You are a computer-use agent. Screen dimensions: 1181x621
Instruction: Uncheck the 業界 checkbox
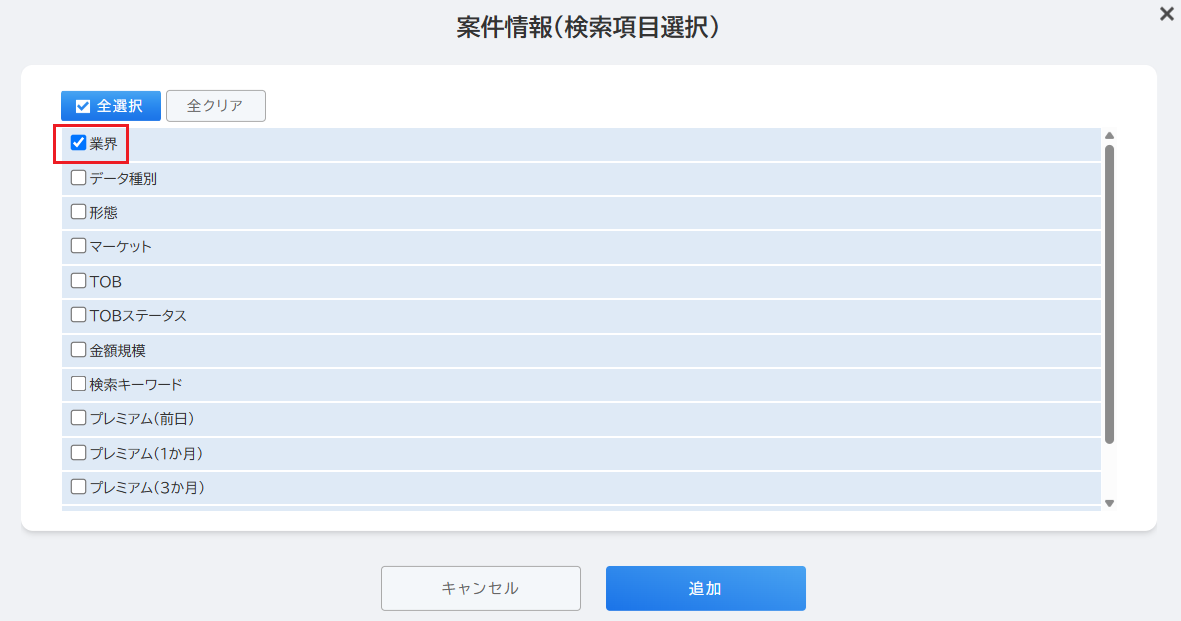click(78, 143)
